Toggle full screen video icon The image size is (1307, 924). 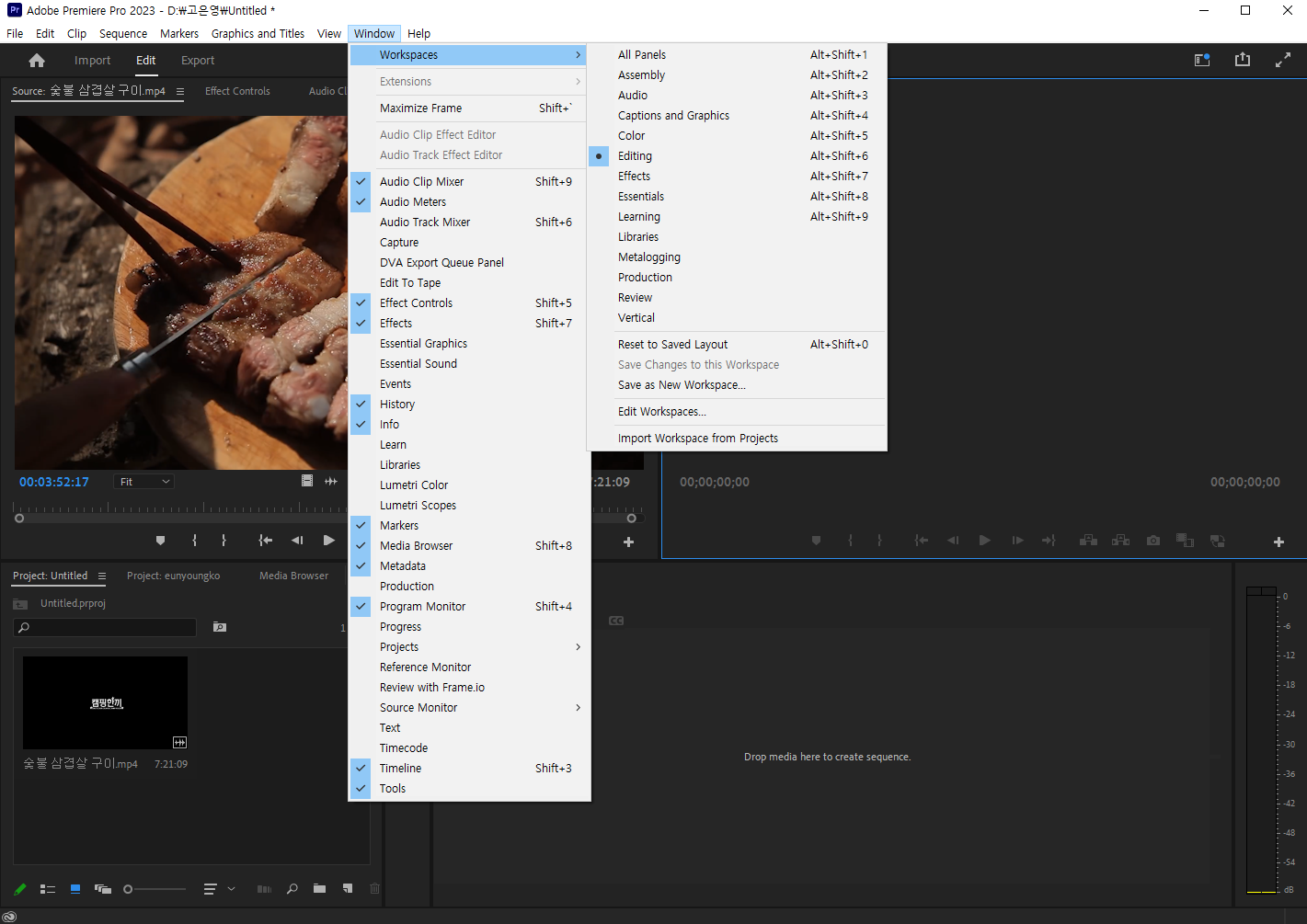coord(1283,60)
